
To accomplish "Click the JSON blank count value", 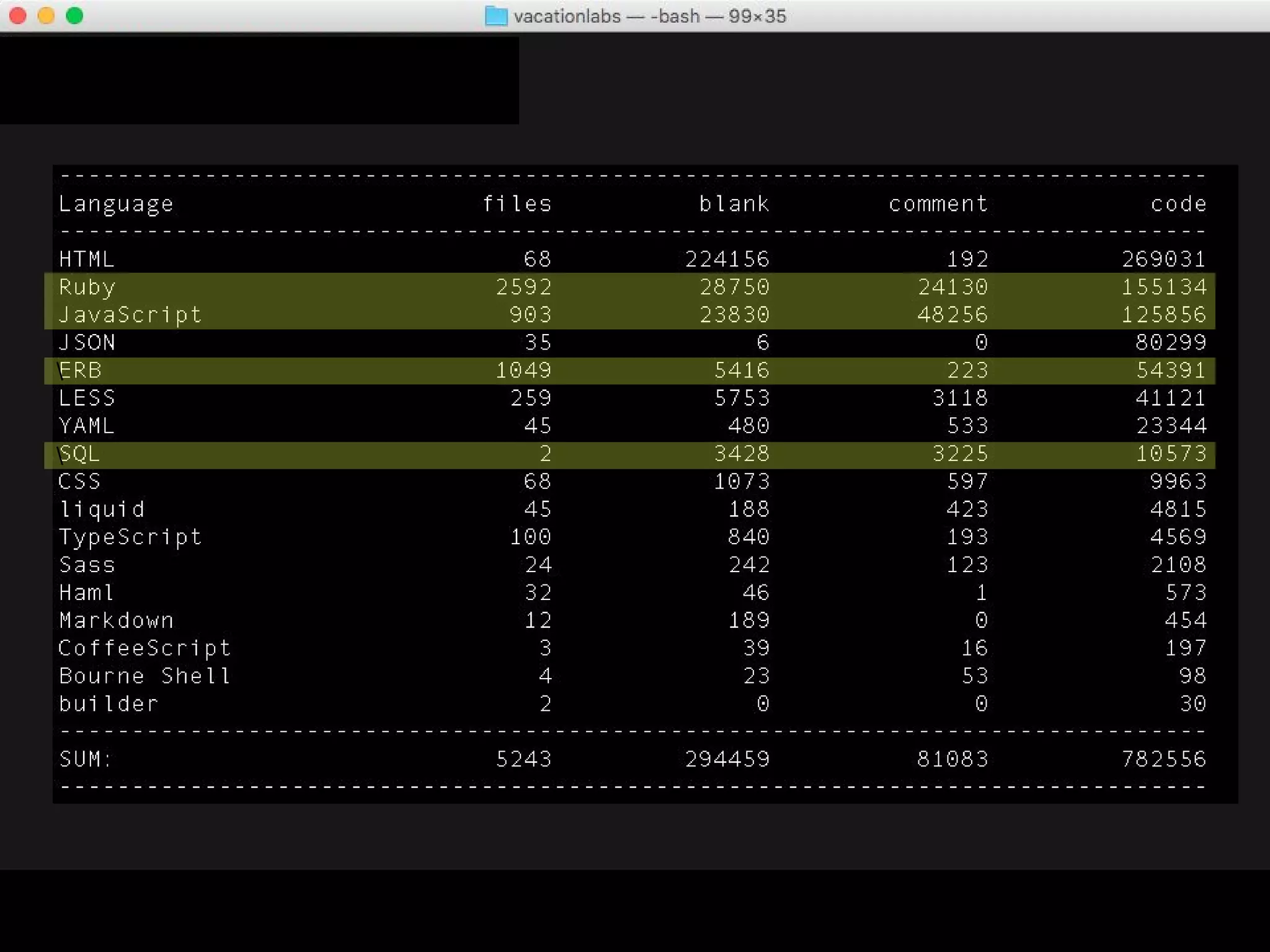I will point(763,343).
